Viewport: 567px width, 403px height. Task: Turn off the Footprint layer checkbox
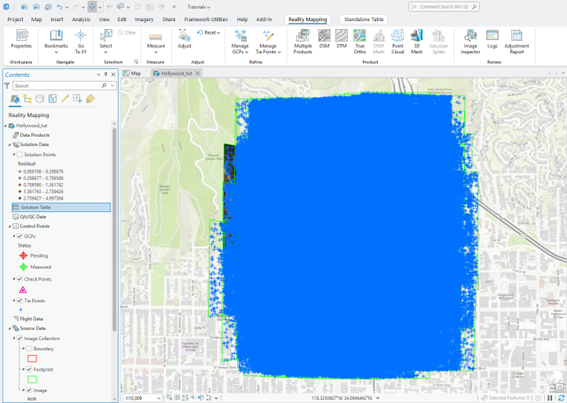[29, 369]
